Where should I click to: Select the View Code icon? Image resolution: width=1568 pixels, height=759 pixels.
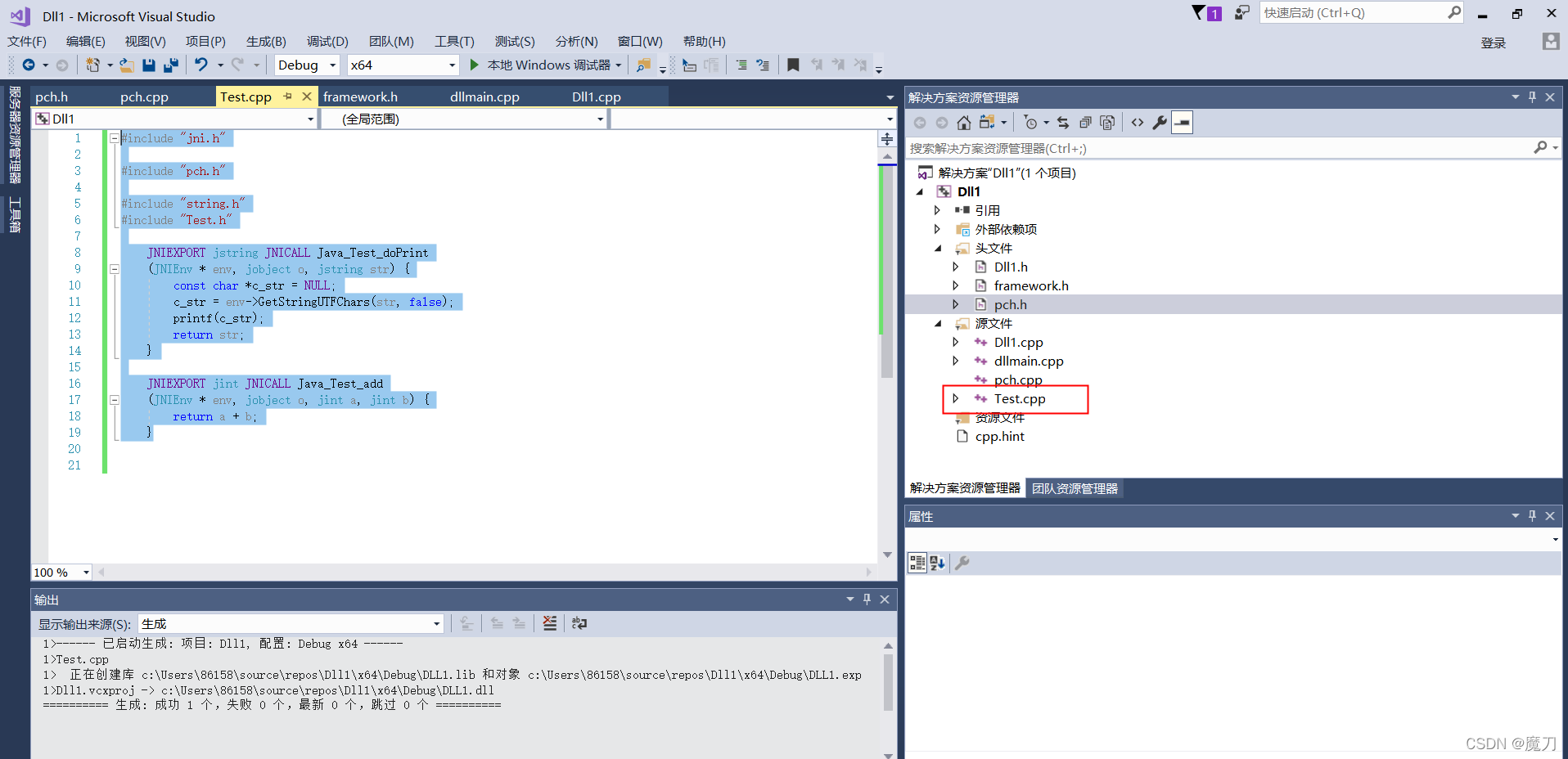pyautogui.click(x=1138, y=122)
